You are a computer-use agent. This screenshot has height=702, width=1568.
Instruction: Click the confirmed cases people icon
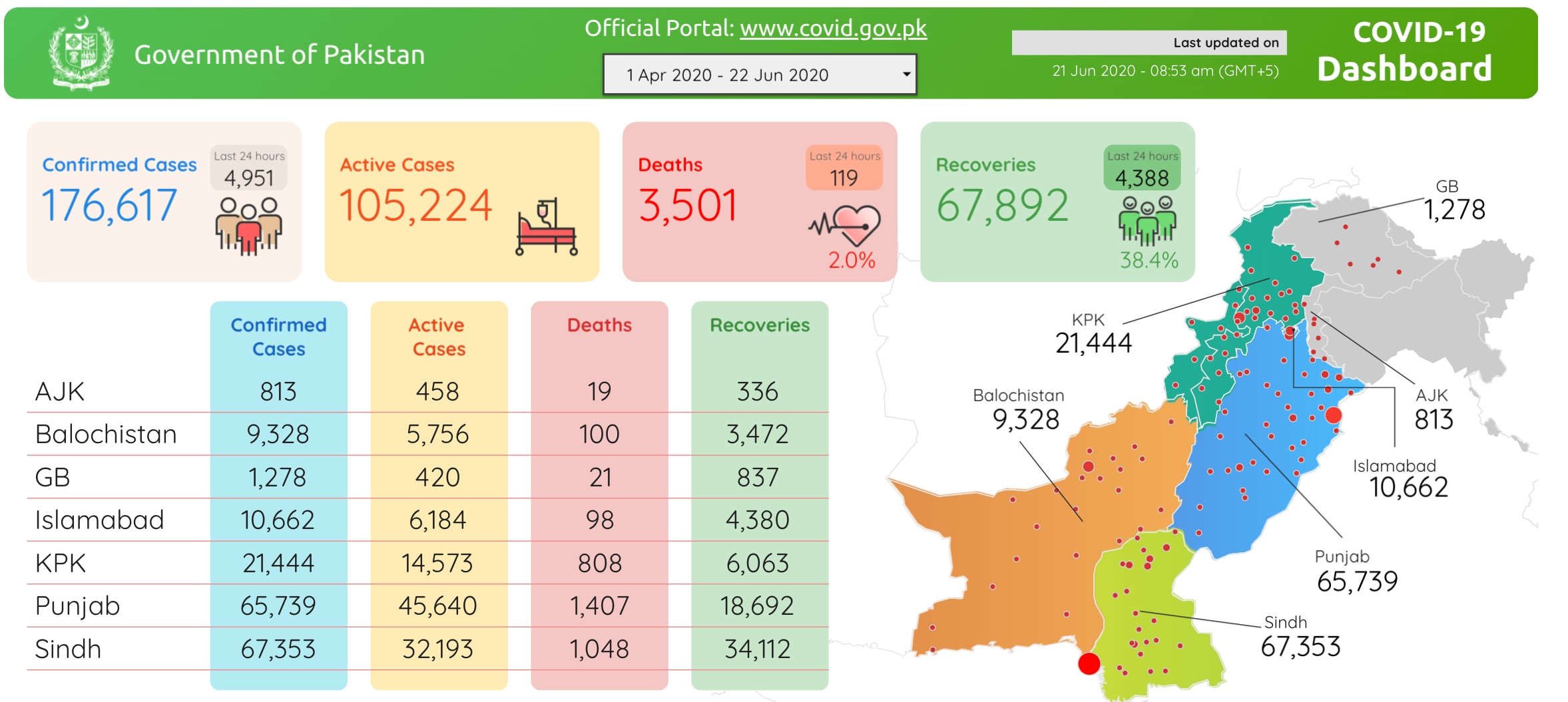248,226
